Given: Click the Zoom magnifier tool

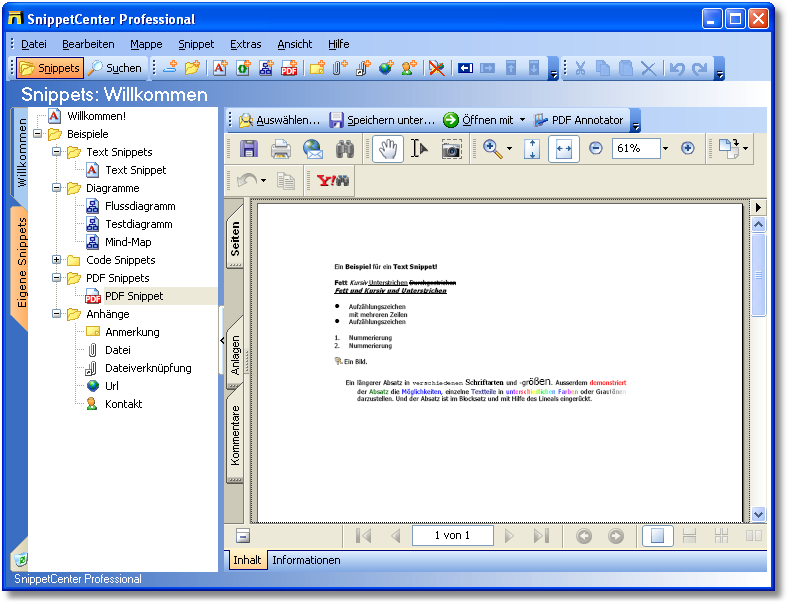Looking at the screenshot, I should tap(492, 149).
